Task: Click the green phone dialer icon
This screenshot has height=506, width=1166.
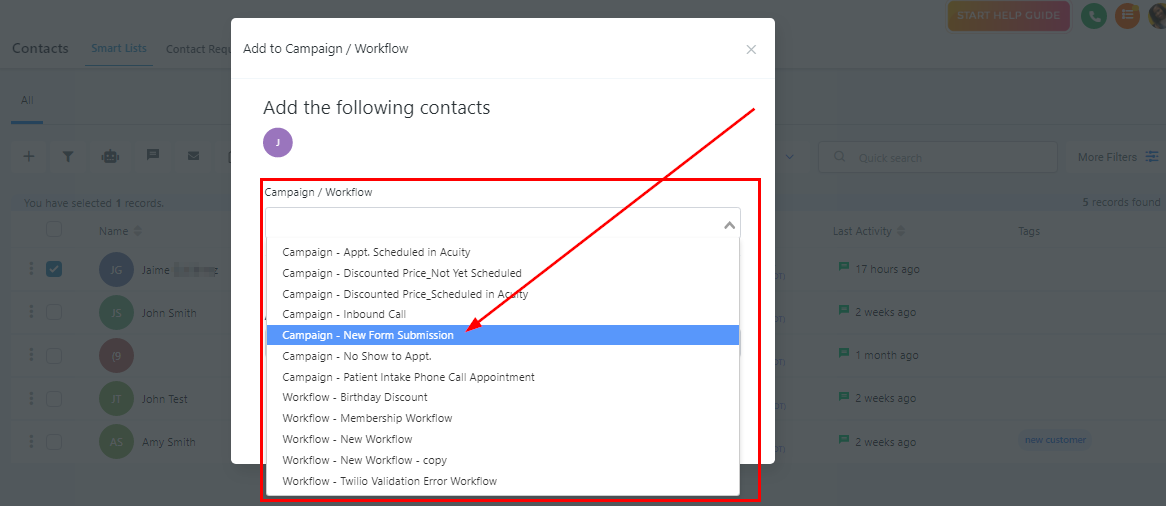Action: point(1094,15)
